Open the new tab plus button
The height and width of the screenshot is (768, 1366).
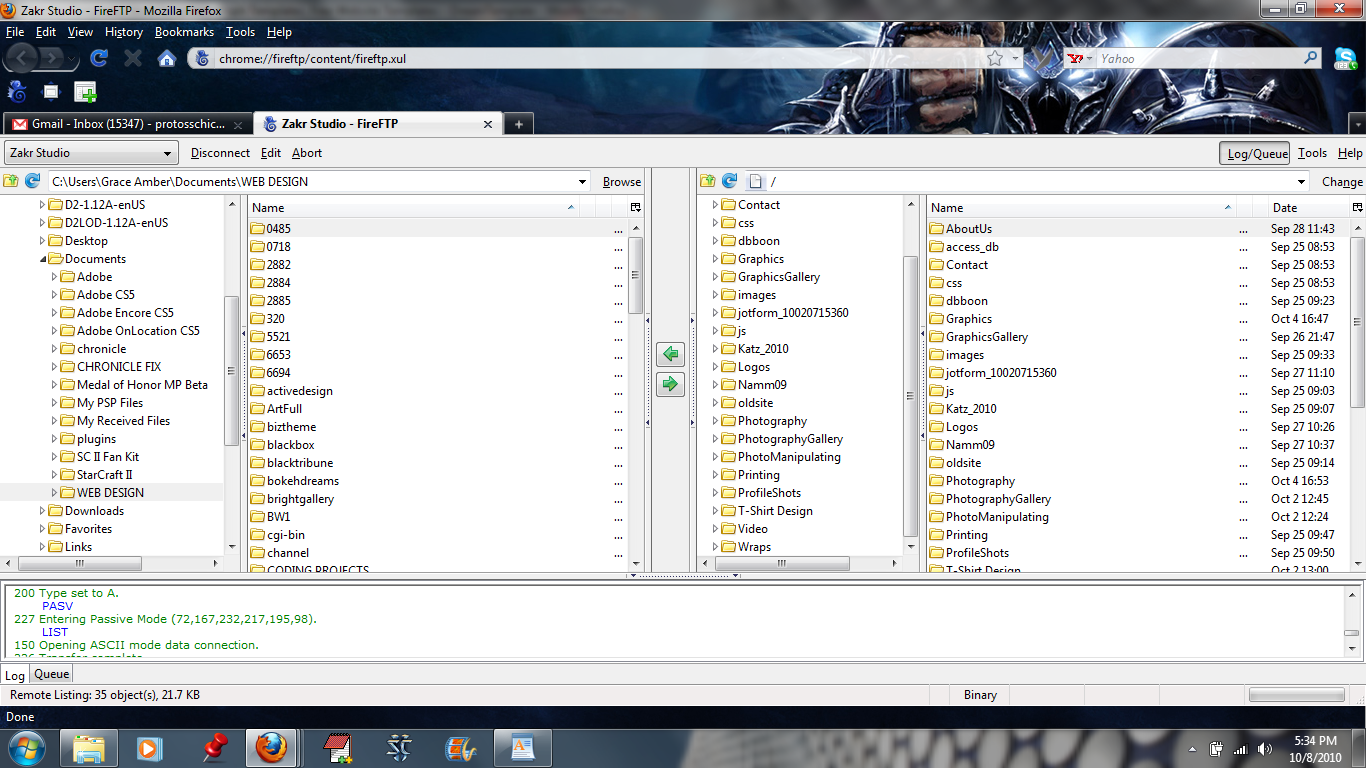pos(518,124)
